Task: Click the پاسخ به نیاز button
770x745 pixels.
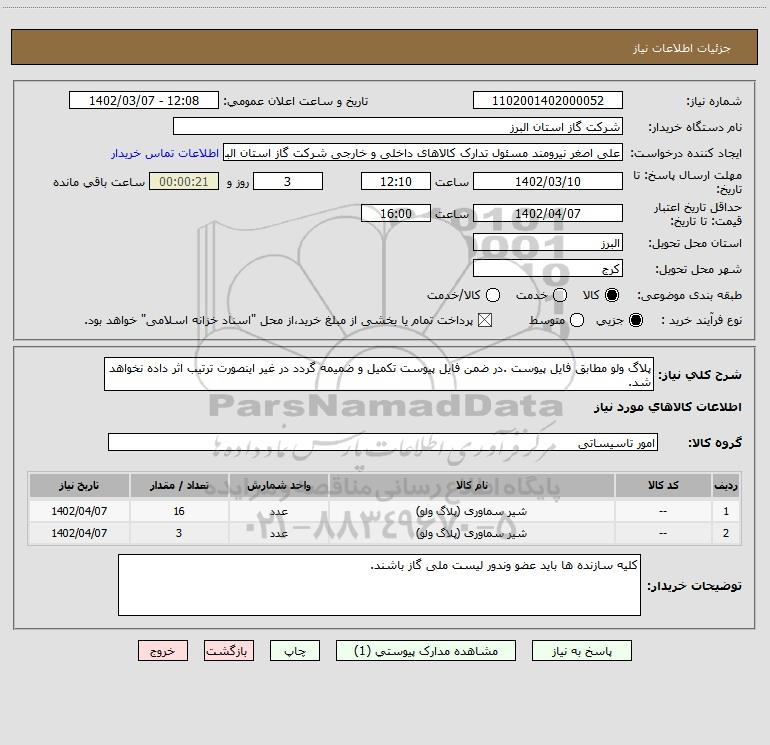Action: pyautogui.click(x=581, y=651)
